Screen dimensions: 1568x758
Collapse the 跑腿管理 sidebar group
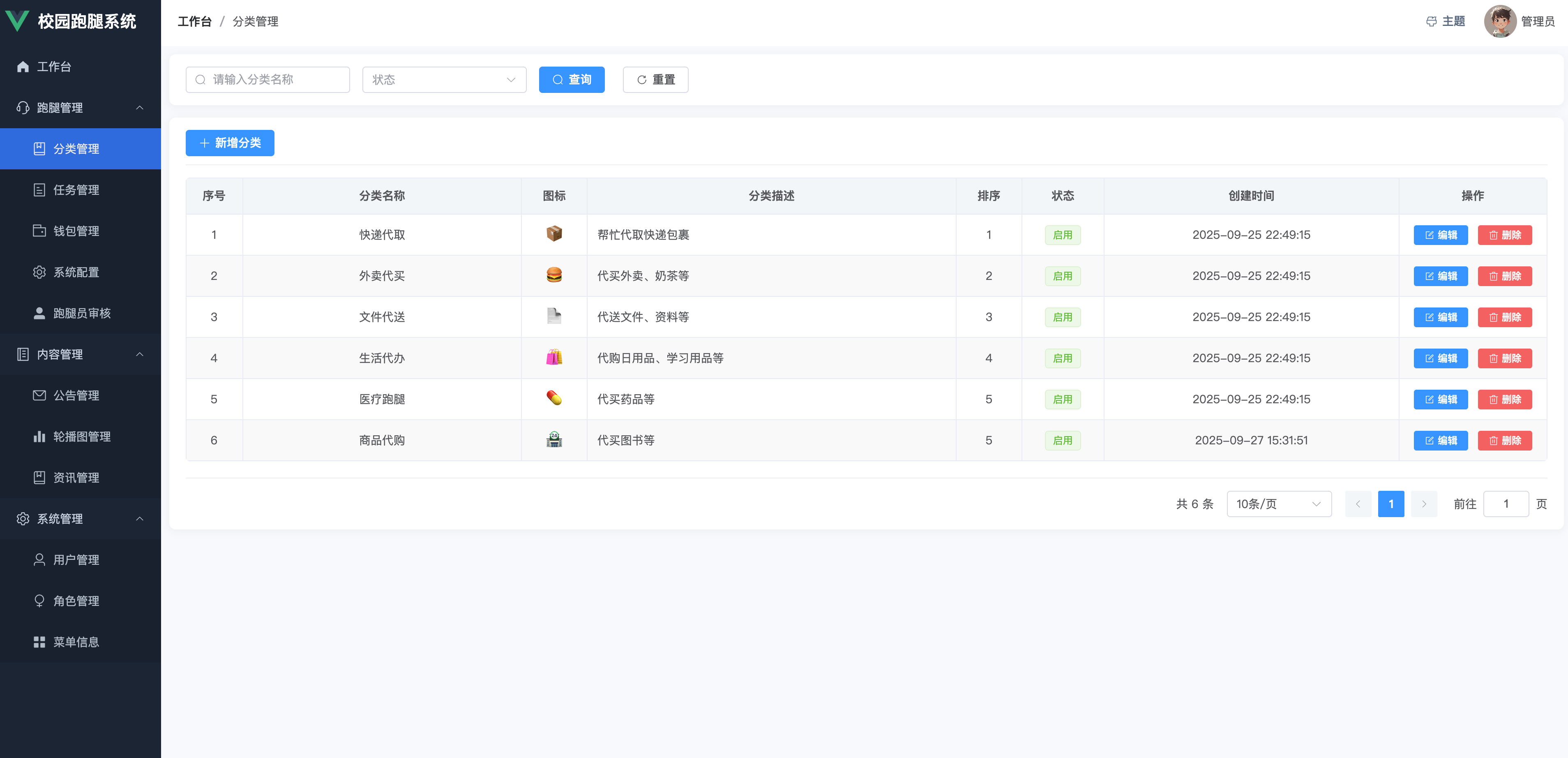81,108
